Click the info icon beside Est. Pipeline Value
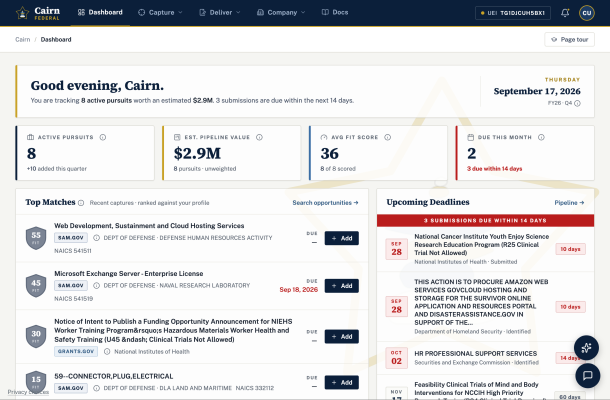 pos(259,137)
